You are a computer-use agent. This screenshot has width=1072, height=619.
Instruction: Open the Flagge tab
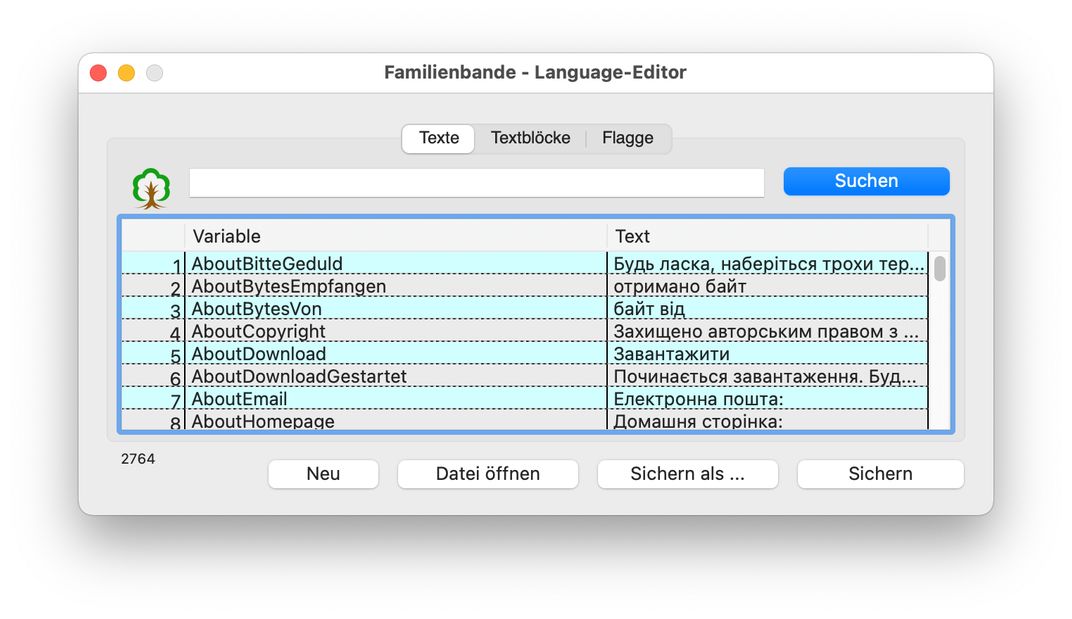[627, 138]
